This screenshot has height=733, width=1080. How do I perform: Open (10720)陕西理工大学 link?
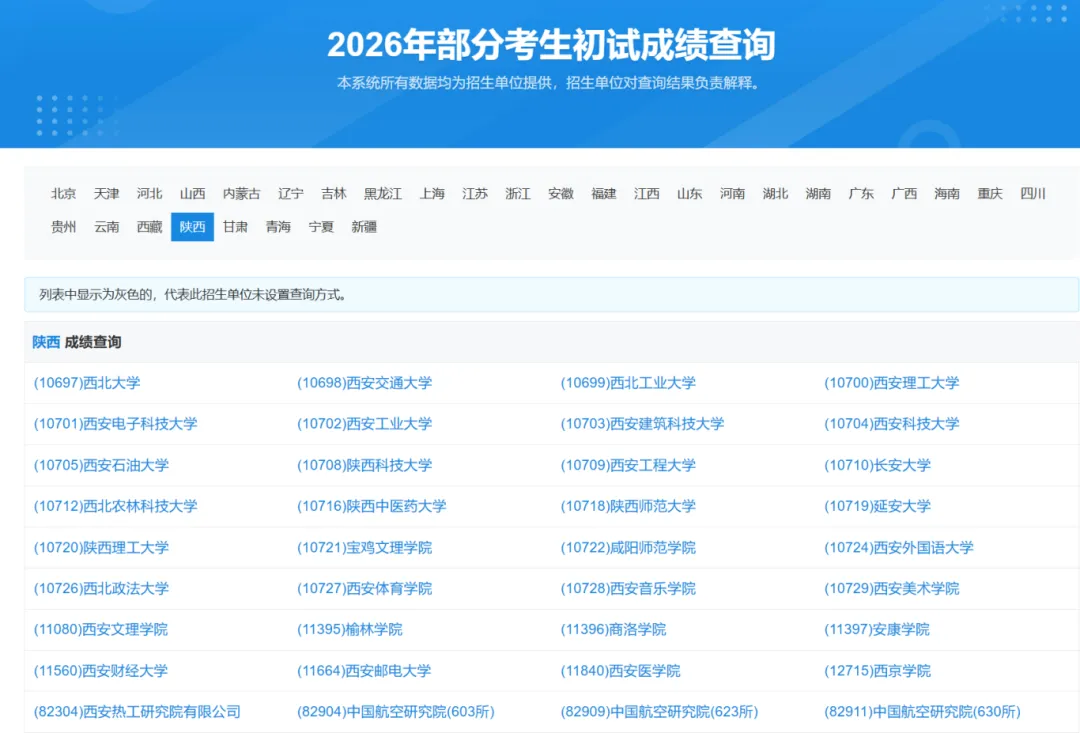[x=101, y=548]
